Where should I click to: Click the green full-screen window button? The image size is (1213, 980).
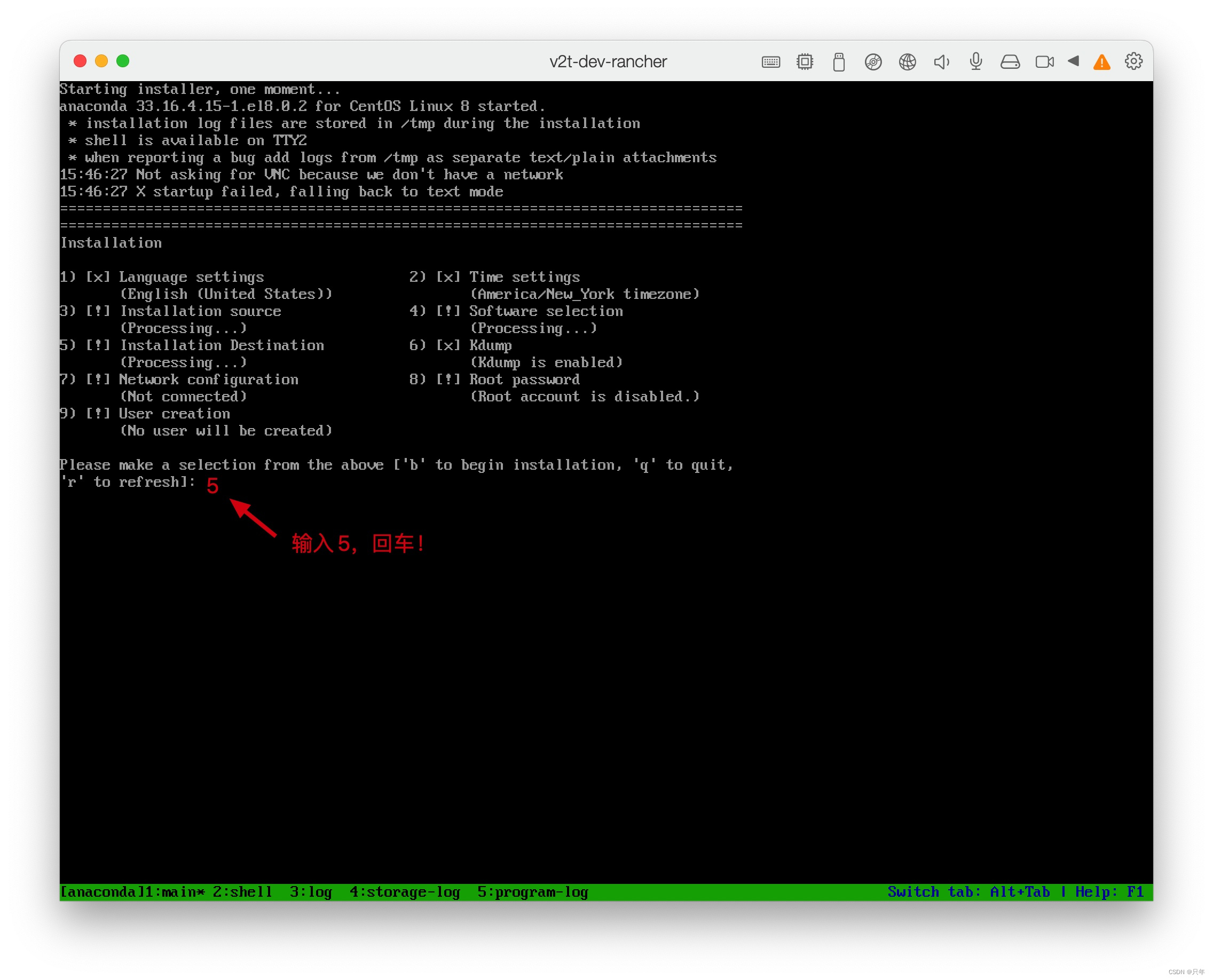123,61
